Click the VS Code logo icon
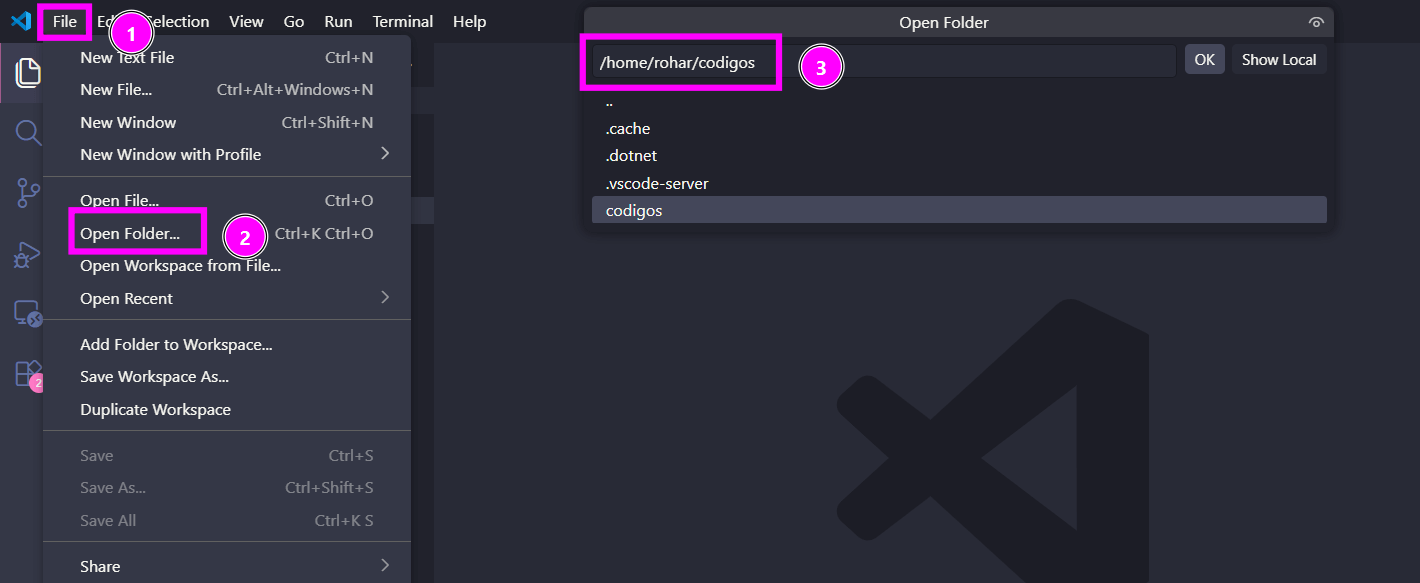 [21, 21]
